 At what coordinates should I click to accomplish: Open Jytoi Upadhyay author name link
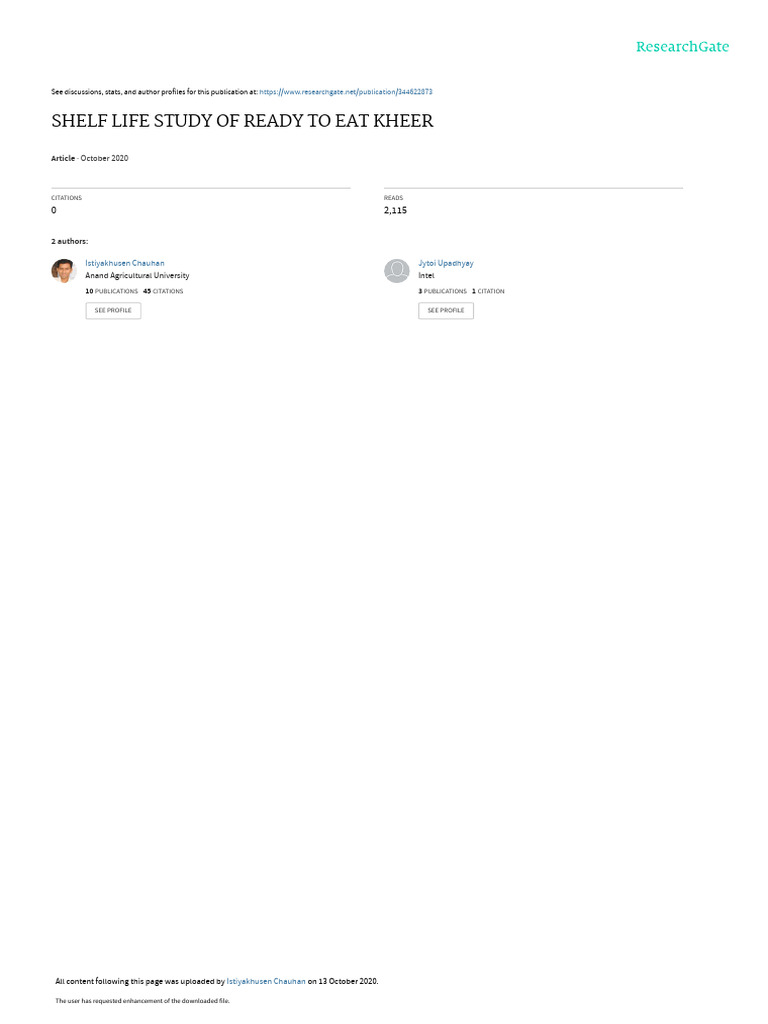tap(445, 263)
